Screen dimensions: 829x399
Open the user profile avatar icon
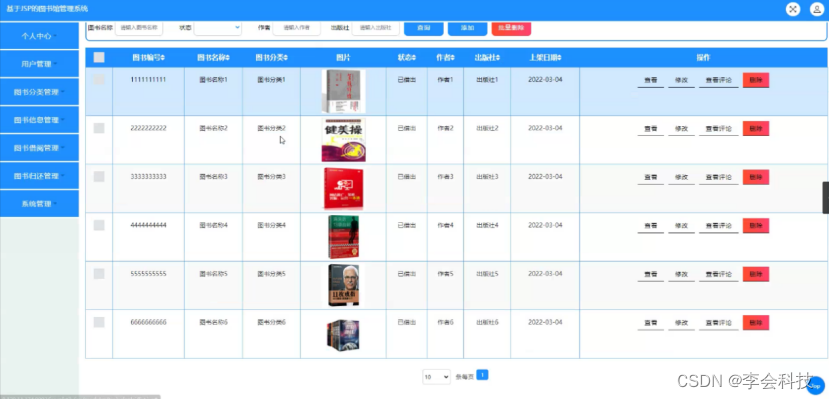[x=817, y=9]
